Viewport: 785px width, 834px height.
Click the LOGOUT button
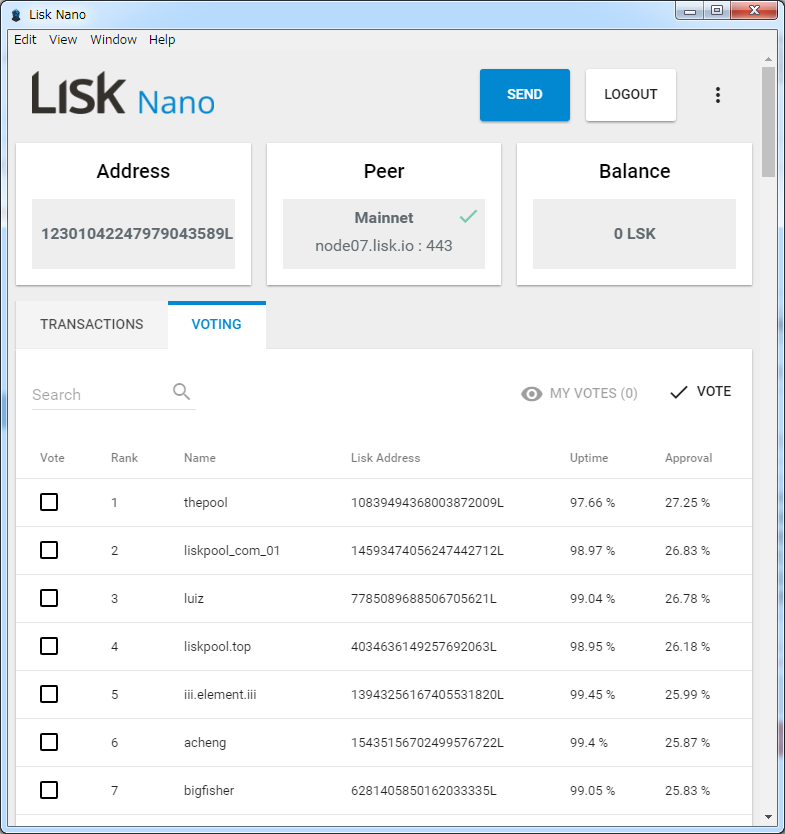pos(630,95)
